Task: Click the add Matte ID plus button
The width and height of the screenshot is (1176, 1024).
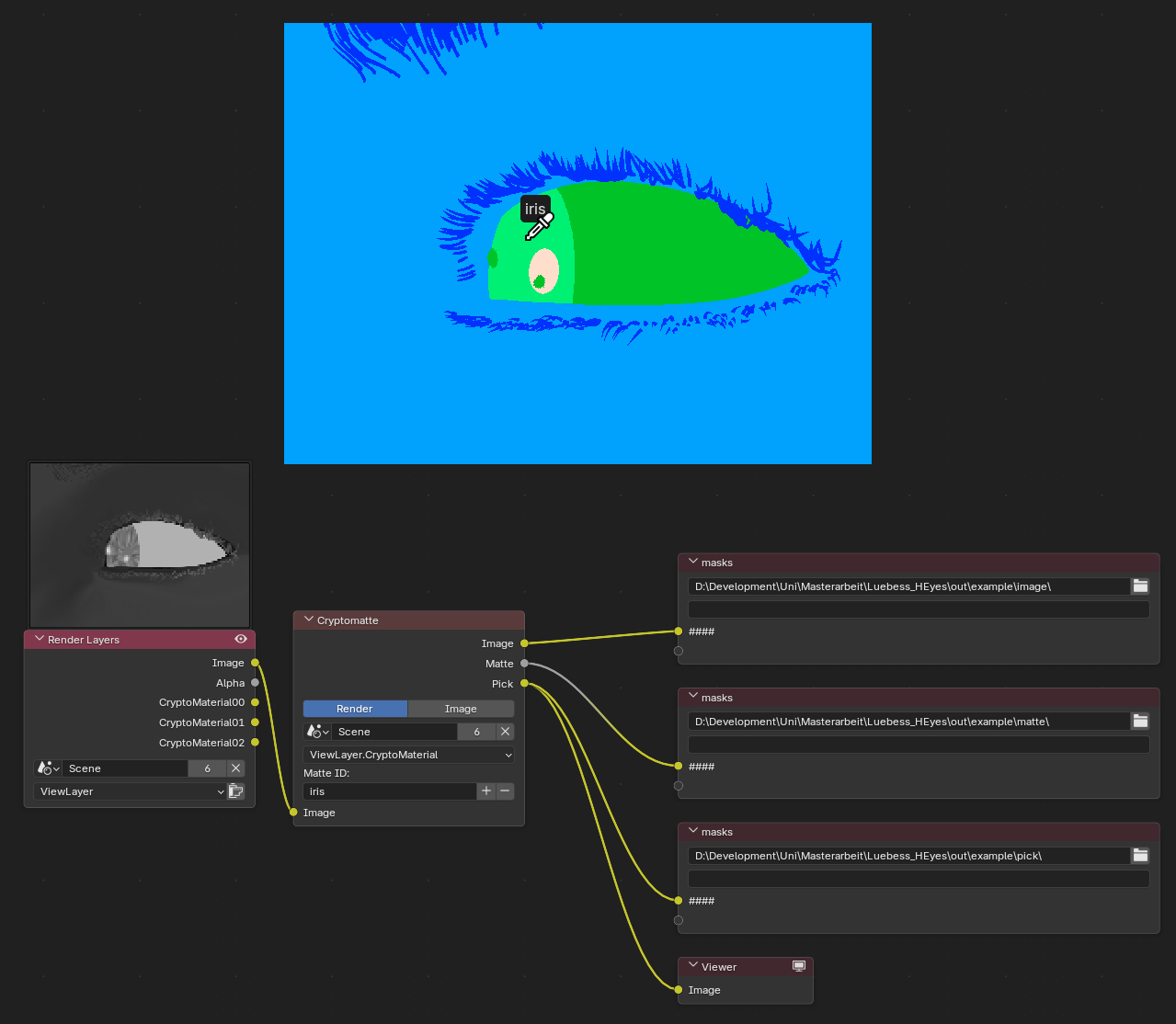Action: tap(486, 791)
